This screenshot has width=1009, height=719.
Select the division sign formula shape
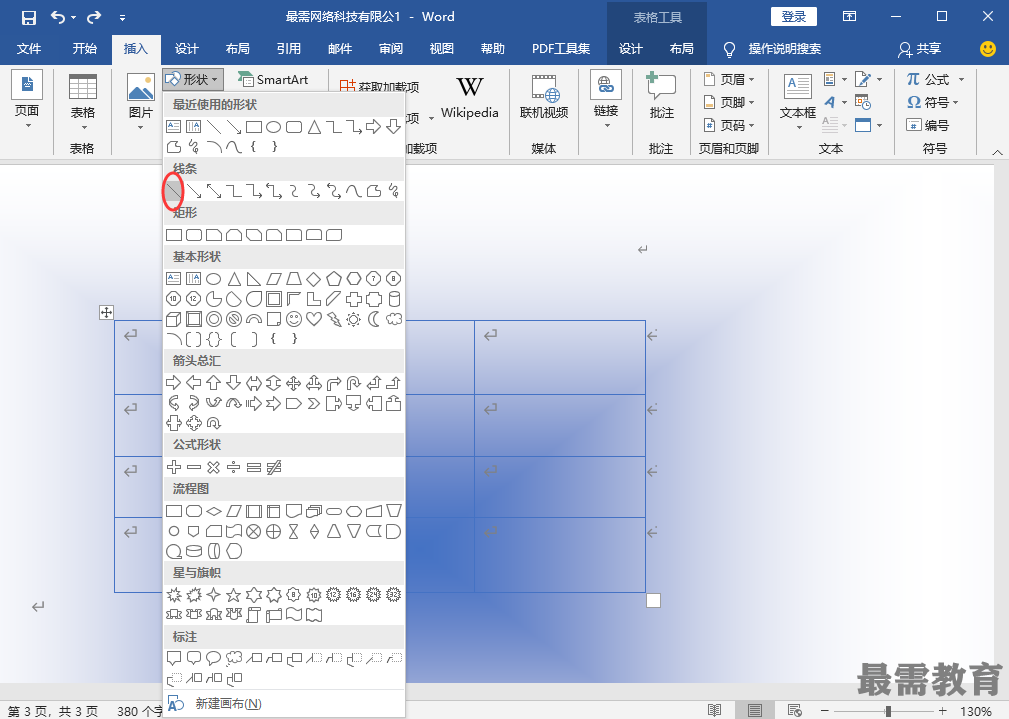click(234, 467)
